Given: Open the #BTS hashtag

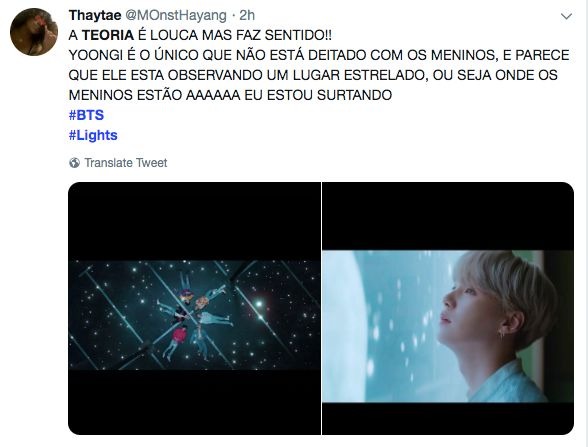Looking at the screenshot, I should pyautogui.click(x=86, y=115).
